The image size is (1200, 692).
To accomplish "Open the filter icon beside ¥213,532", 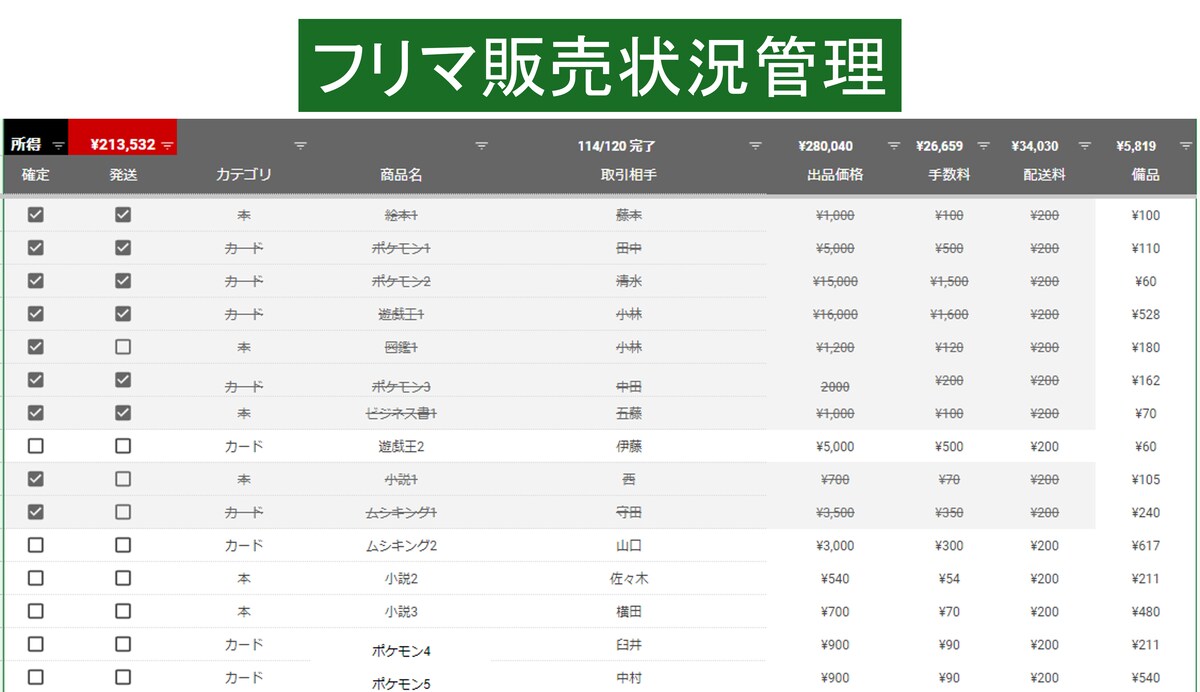I will [x=167, y=146].
